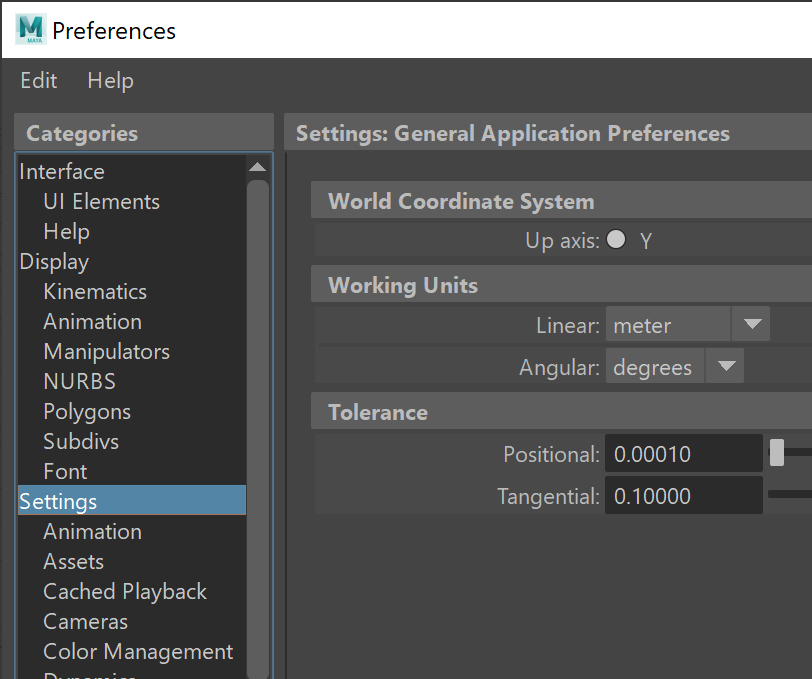Select the Y up axis radio button
This screenshot has width=812, height=679.
[616, 240]
